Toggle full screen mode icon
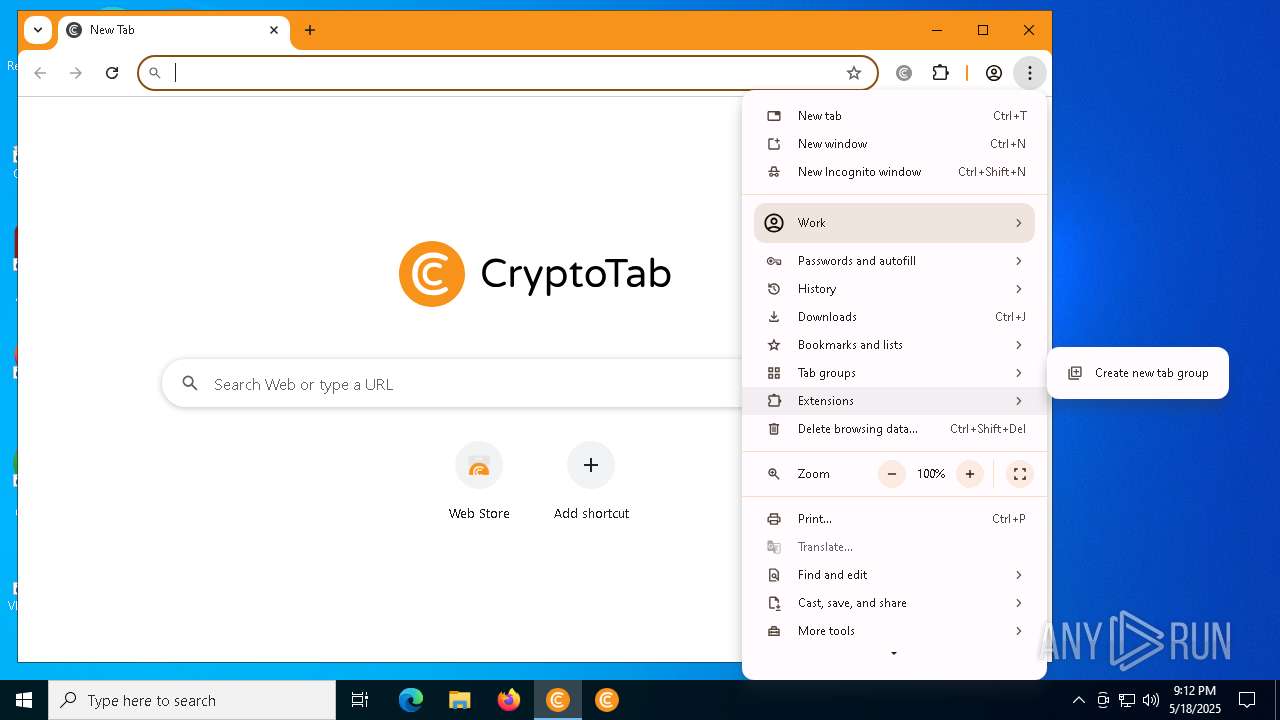This screenshot has height=720, width=1280. pos(1020,474)
